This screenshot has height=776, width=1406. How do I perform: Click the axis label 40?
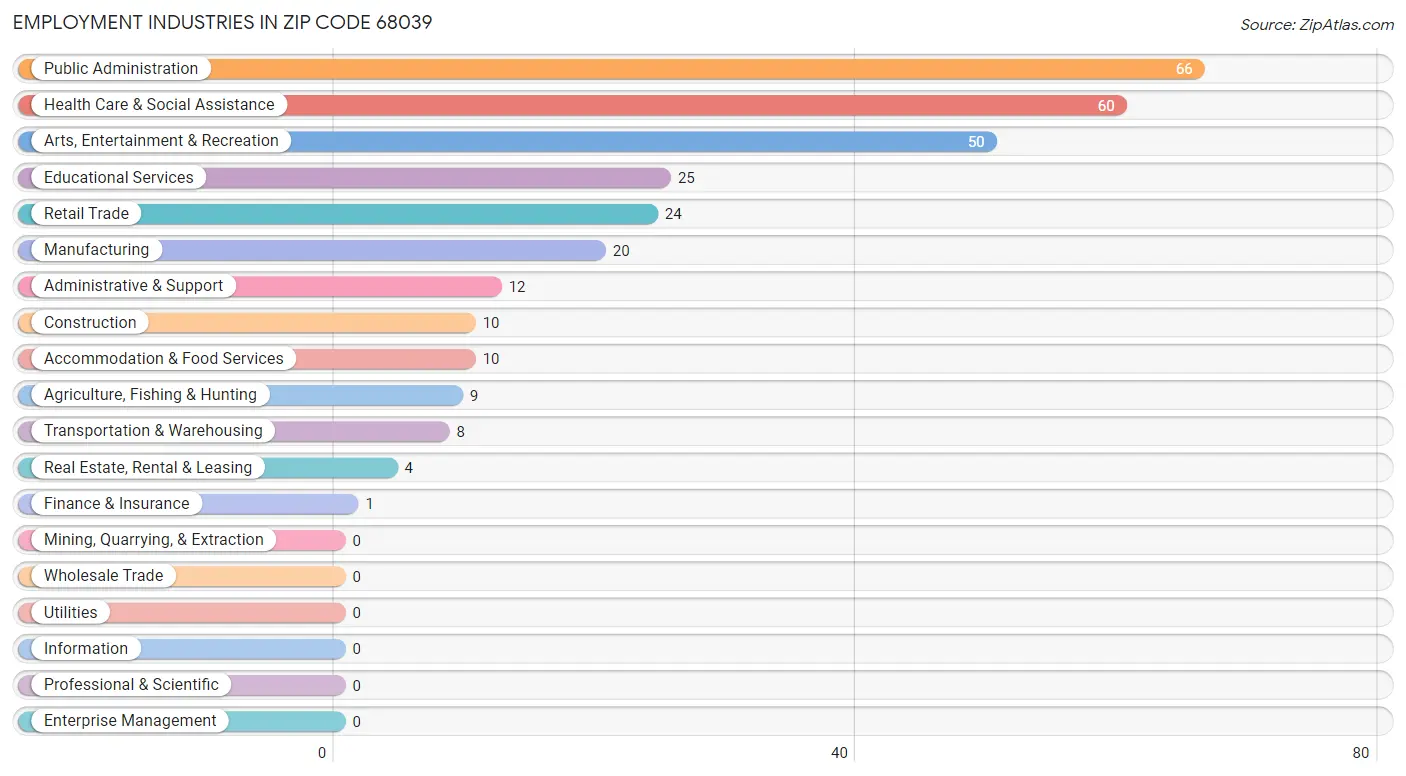(840, 753)
